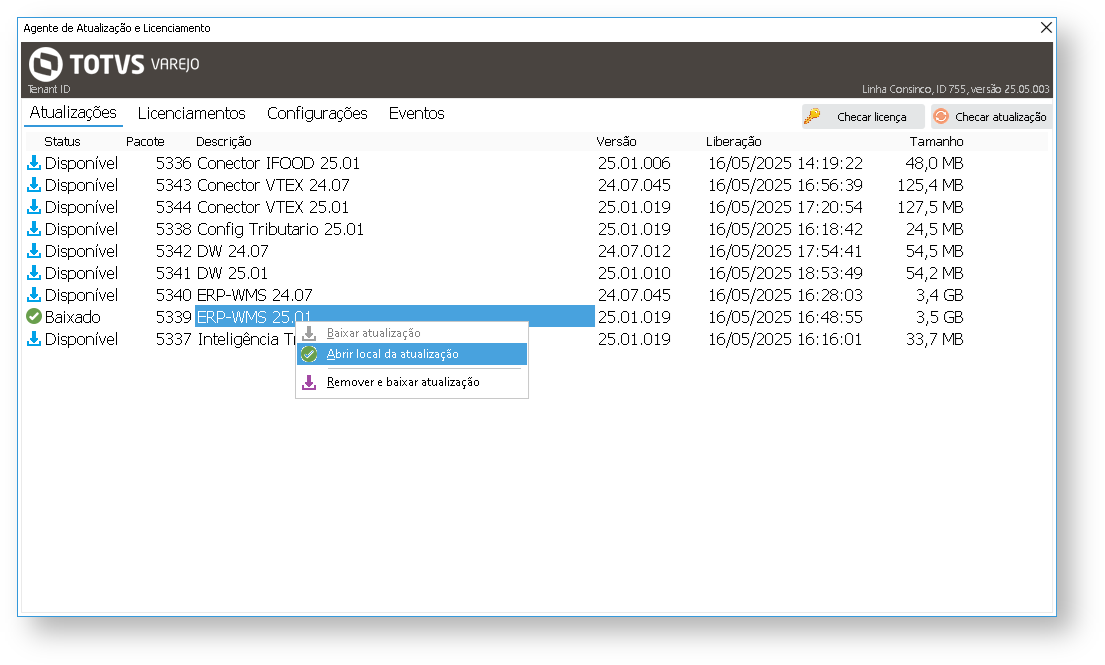The height and width of the screenshot is (665, 1105).
Task: Click the download icon beside Config Tributario 25.01
Action: click(x=33, y=229)
